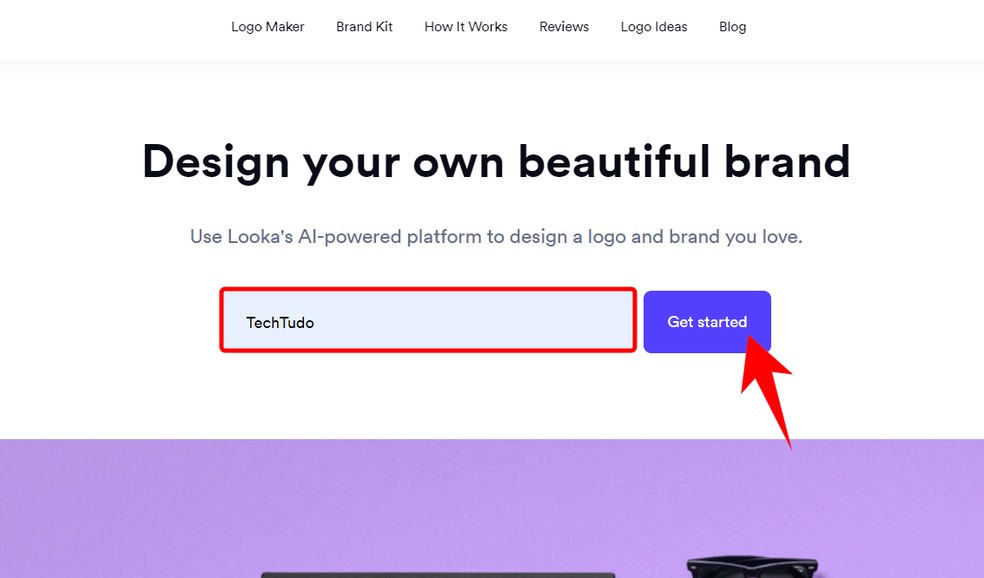Click the red border around the input field

click(428, 294)
